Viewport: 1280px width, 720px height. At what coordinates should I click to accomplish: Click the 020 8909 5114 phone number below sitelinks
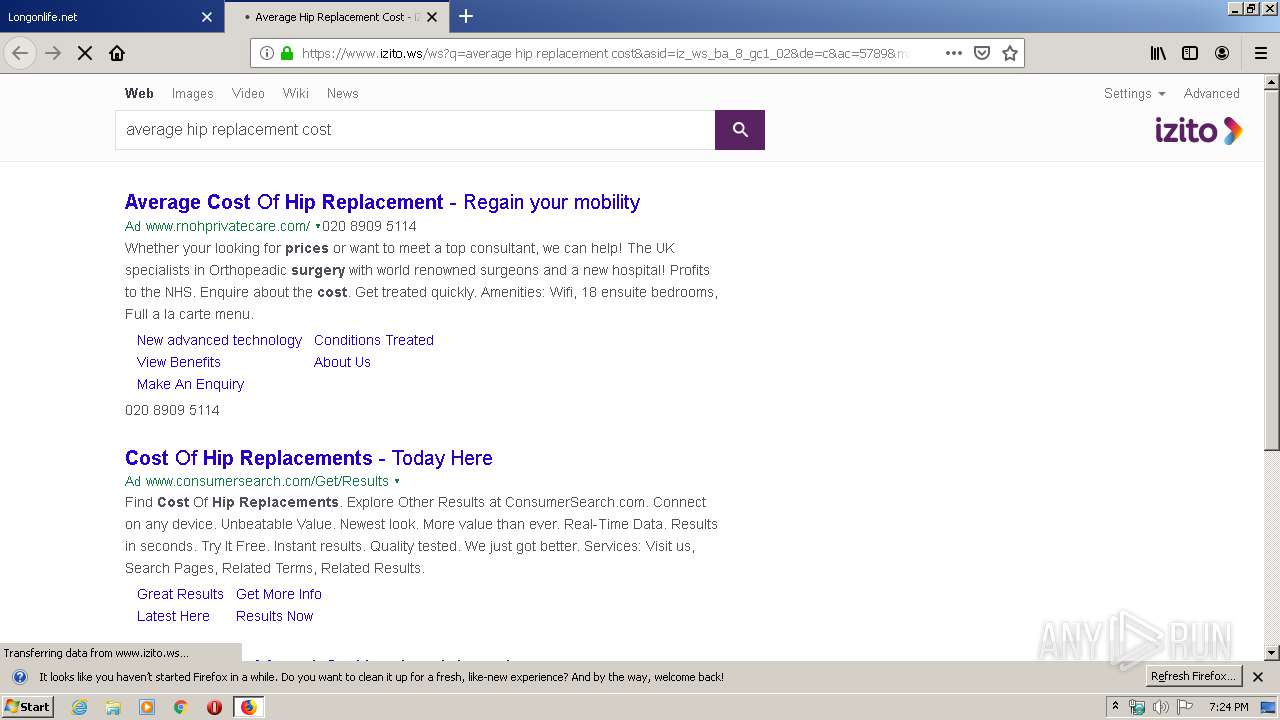(172, 410)
